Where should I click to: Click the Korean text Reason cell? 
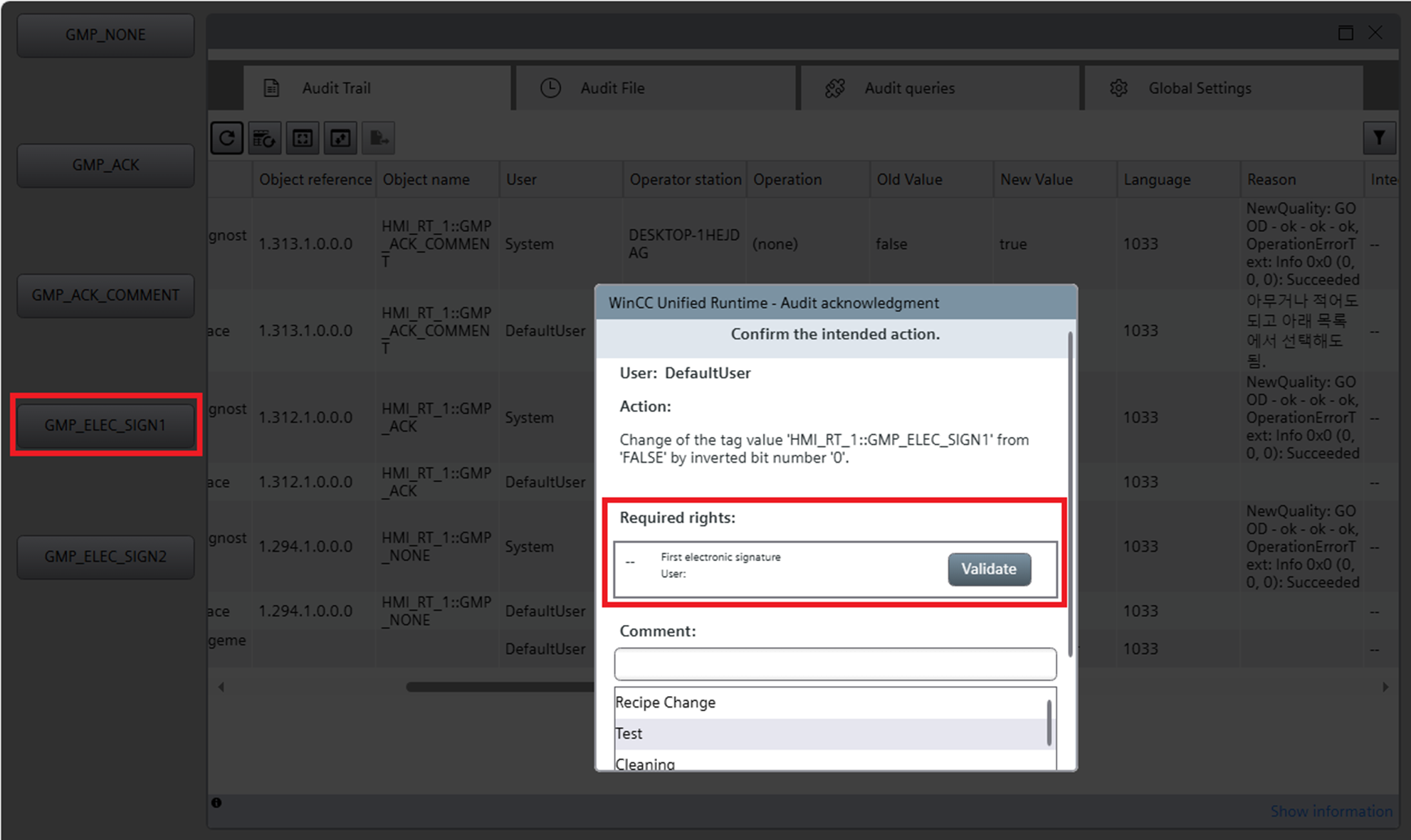(x=1302, y=330)
